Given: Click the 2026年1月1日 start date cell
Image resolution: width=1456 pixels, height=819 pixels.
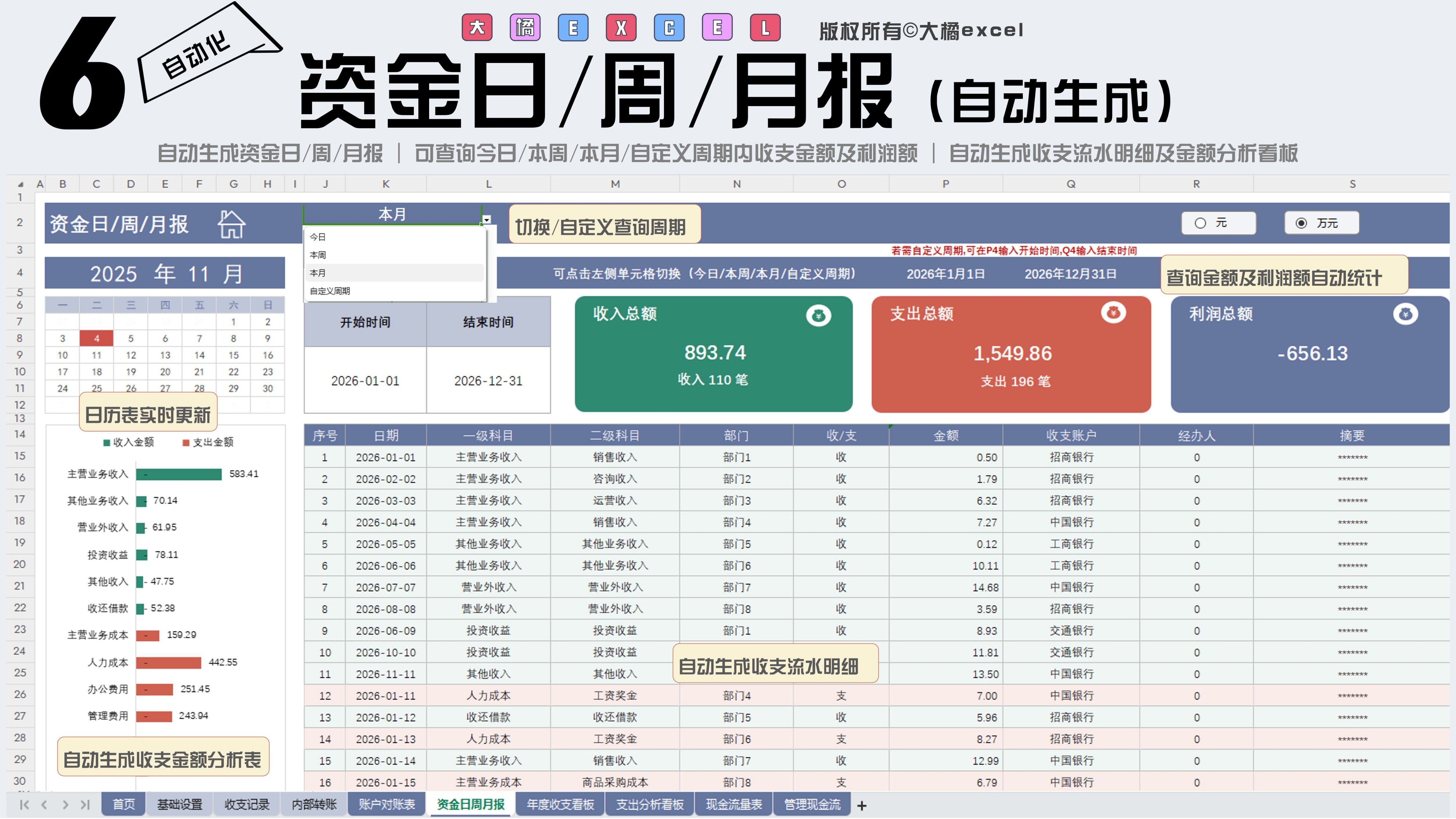Looking at the screenshot, I should tap(946, 274).
